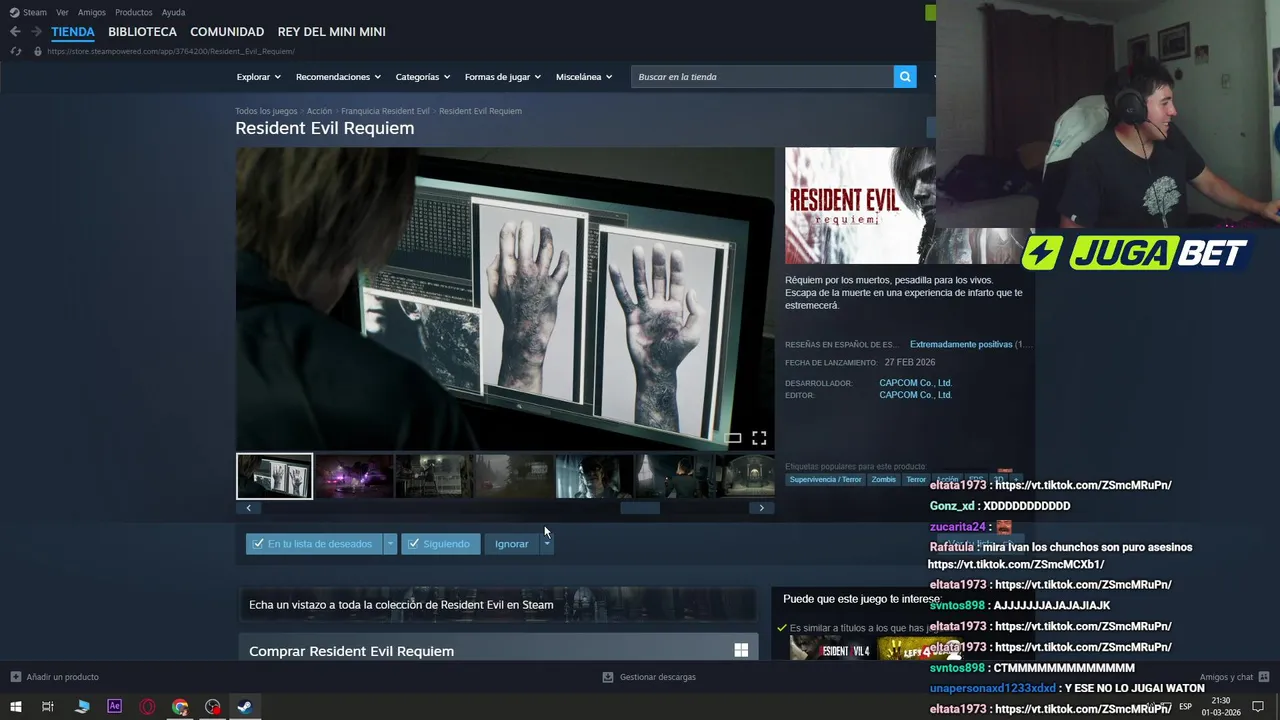The height and width of the screenshot is (720, 1280).
Task: Click the store search magnifier button
Action: click(x=905, y=77)
